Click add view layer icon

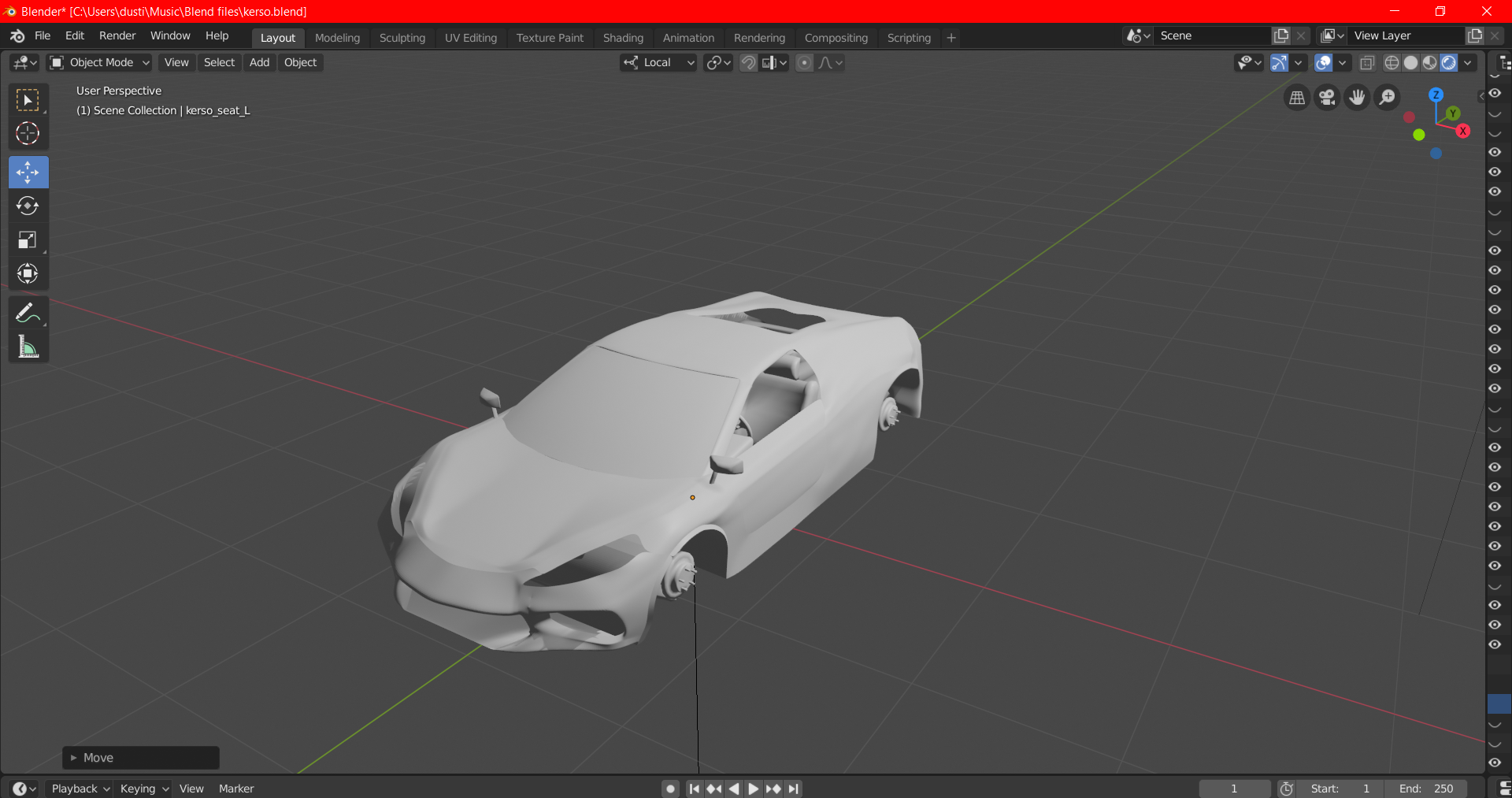1475,35
